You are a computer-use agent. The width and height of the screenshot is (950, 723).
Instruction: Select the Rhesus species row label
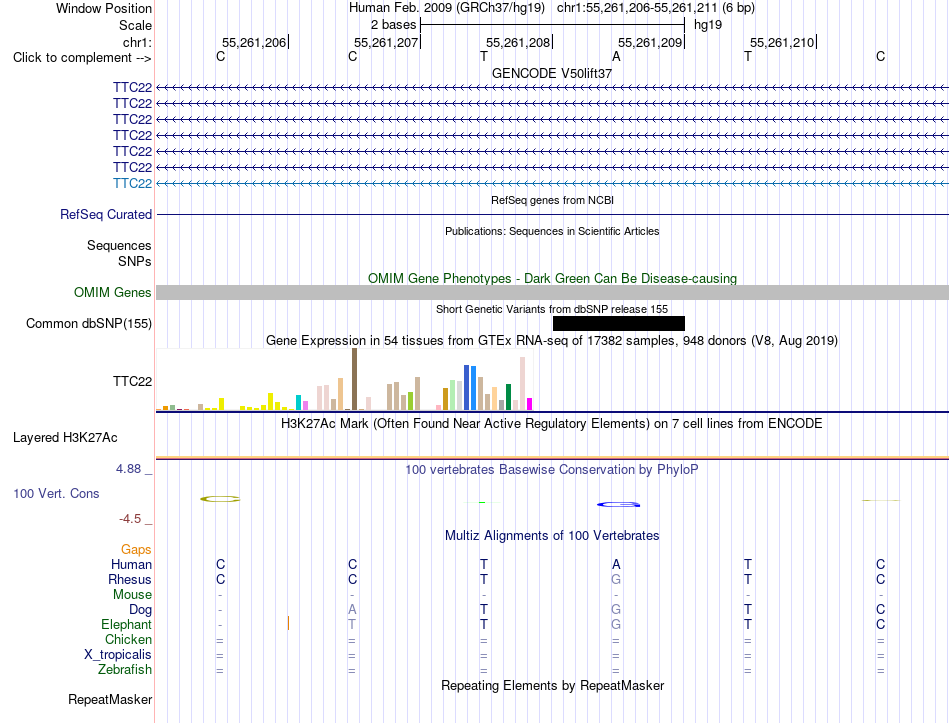click(x=130, y=580)
